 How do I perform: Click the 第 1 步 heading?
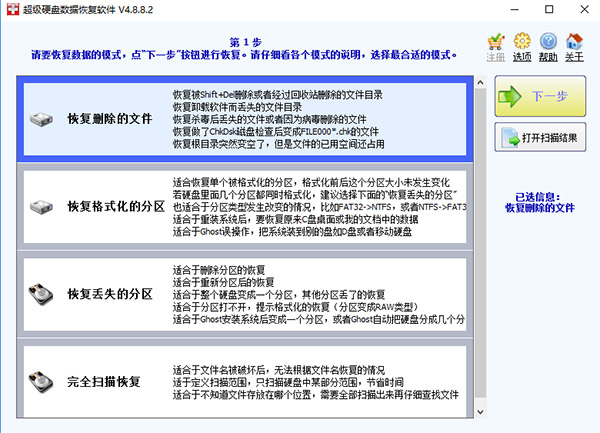pos(246,42)
